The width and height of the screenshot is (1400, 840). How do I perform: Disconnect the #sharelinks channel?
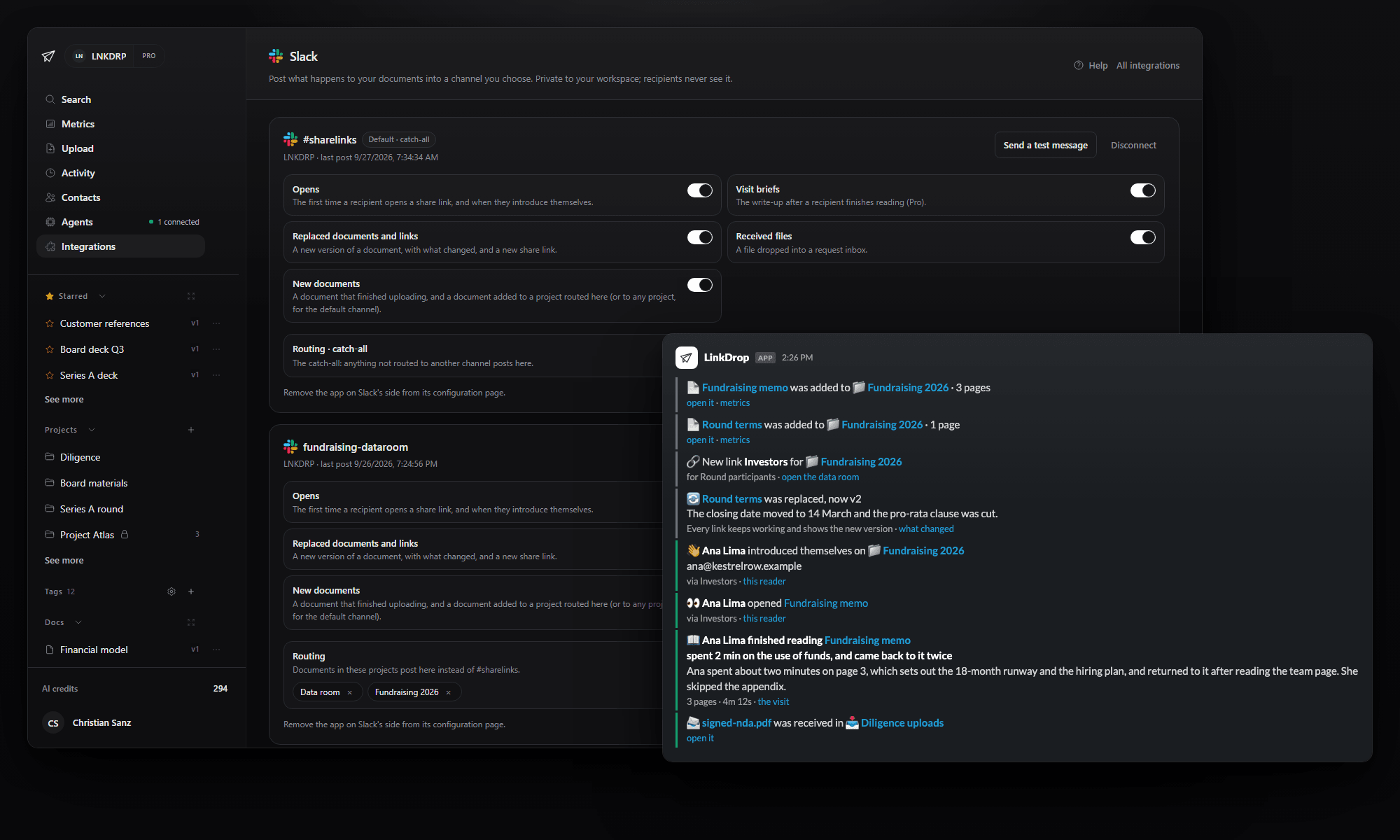1133,145
